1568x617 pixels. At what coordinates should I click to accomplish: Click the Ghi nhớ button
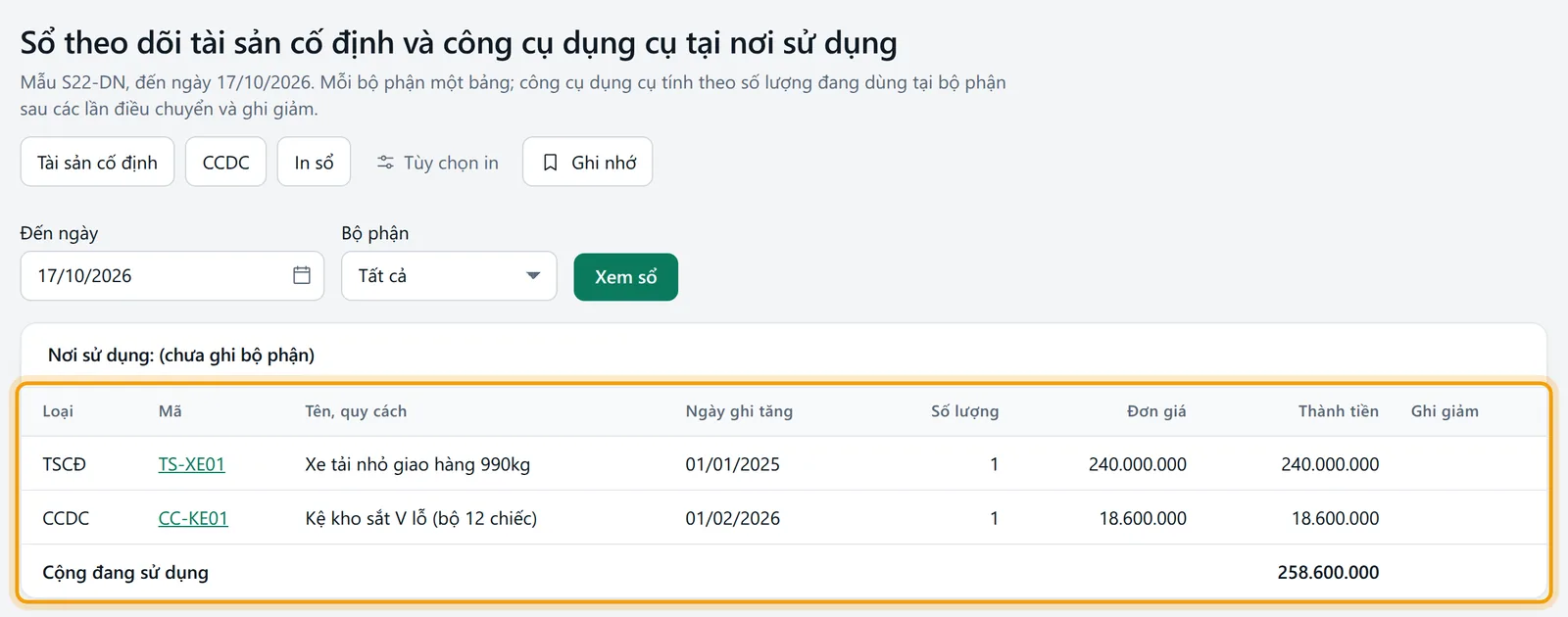coord(587,162)
